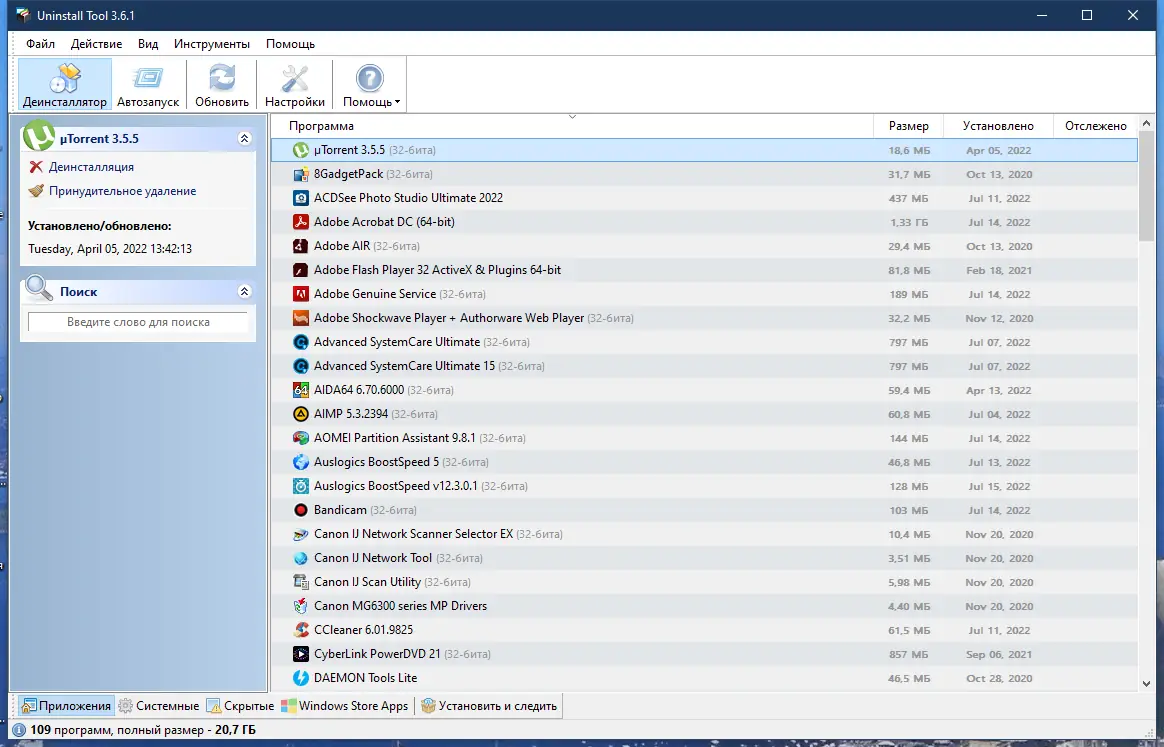Collapse the Поиск search panel
1164x747 pixels.
244,291
